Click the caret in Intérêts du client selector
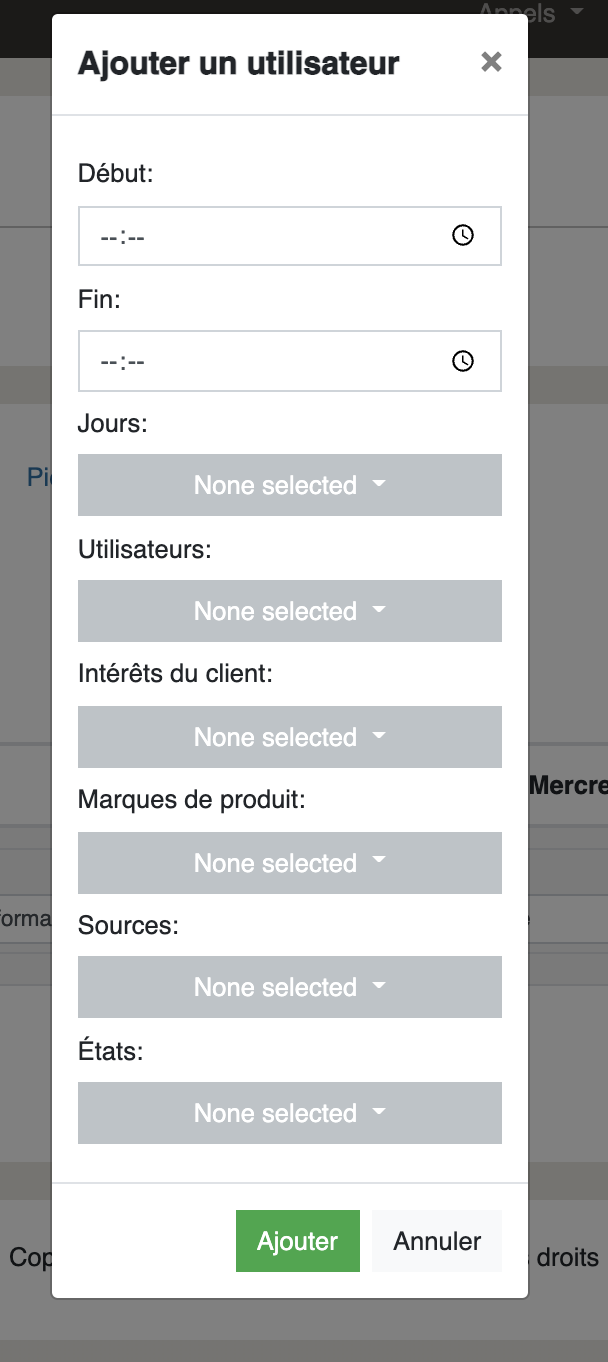 (378, 736)
